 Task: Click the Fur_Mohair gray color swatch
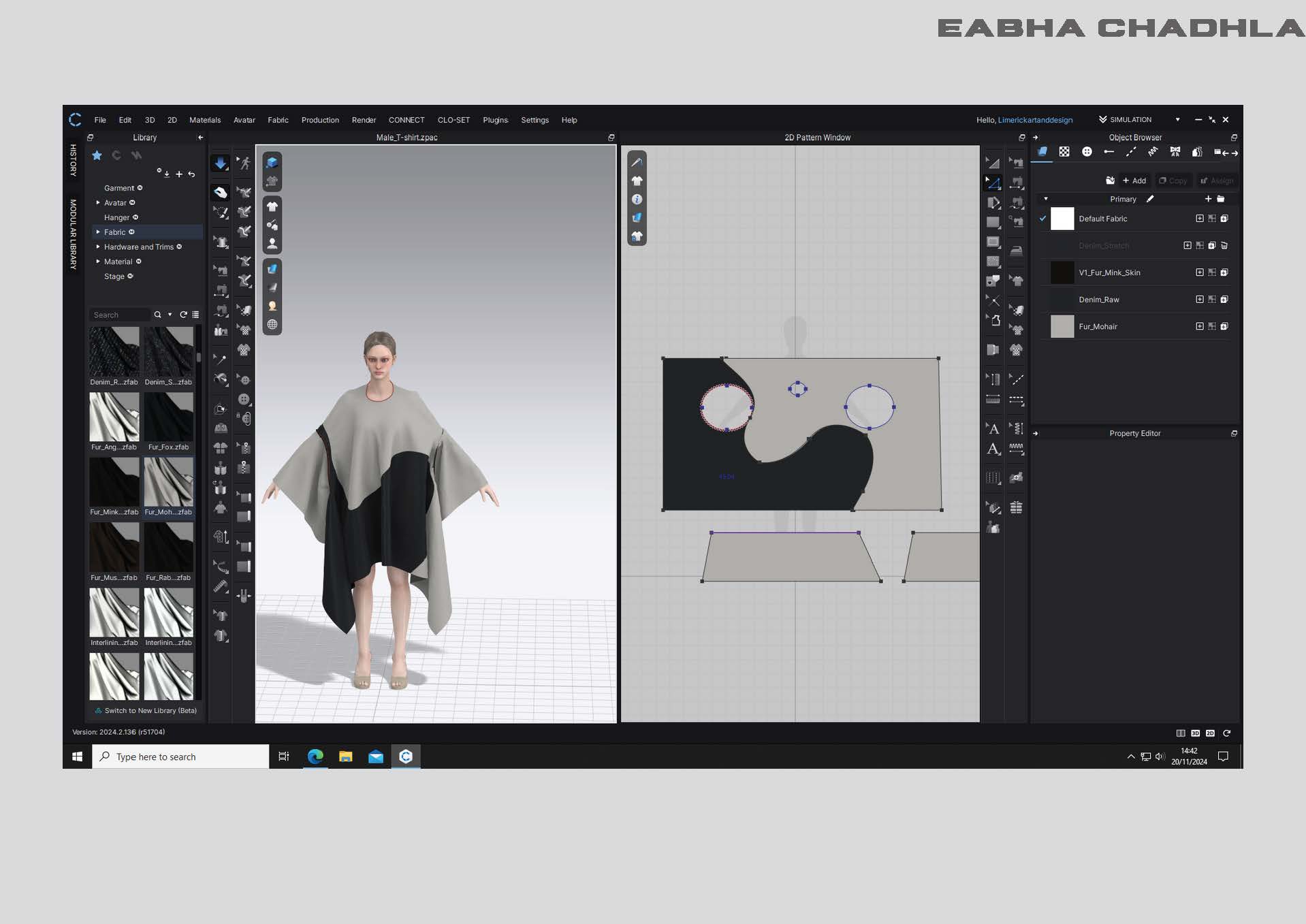(x=1062, y=326)
